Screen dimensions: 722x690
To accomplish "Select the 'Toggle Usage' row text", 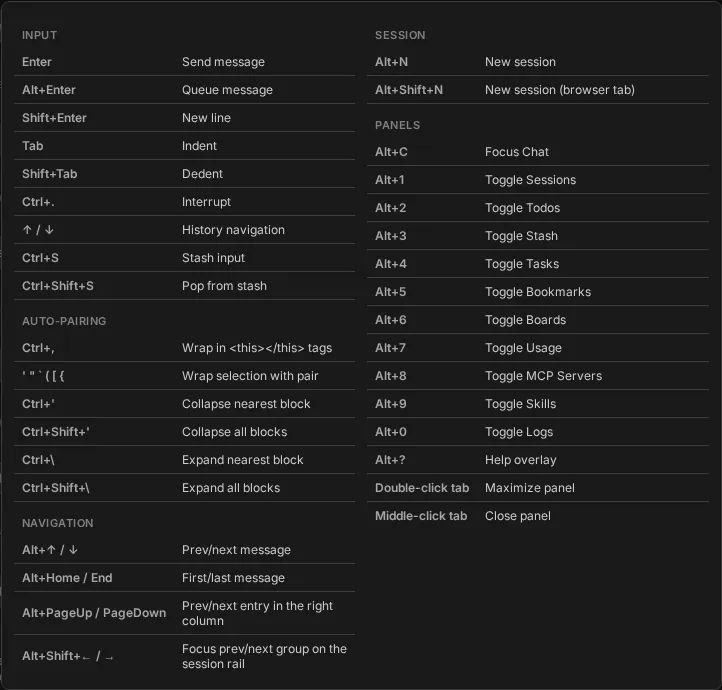I will coord(524,348).
